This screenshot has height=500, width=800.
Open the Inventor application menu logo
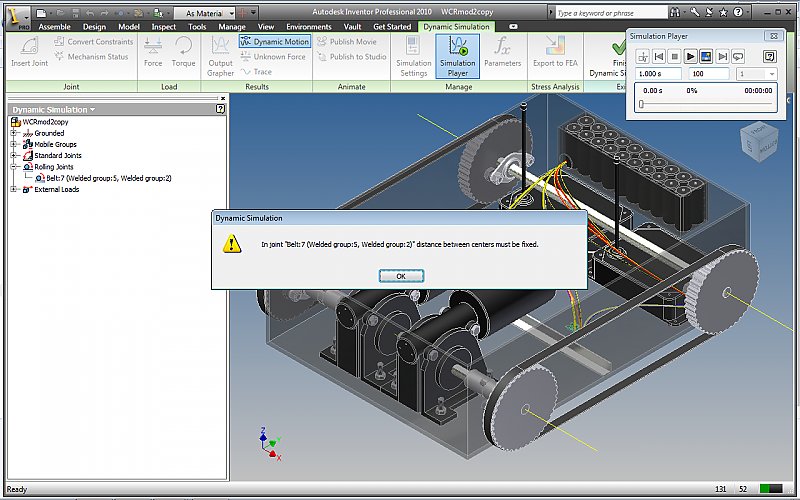pyautogui.click(x=16, y=16)
